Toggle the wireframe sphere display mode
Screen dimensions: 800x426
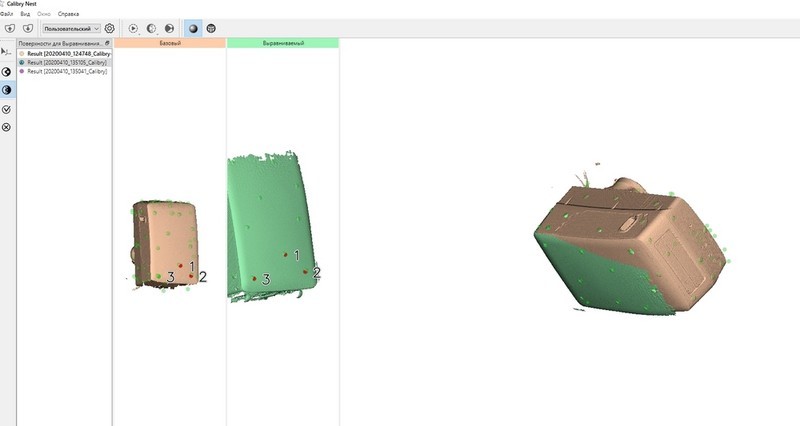coord(211,29)
